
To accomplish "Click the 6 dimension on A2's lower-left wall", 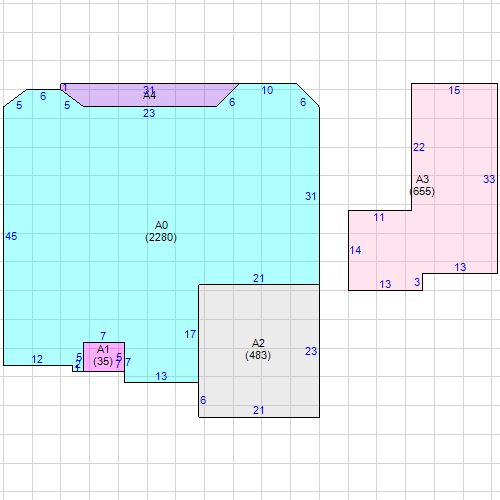I will (203, 400).
